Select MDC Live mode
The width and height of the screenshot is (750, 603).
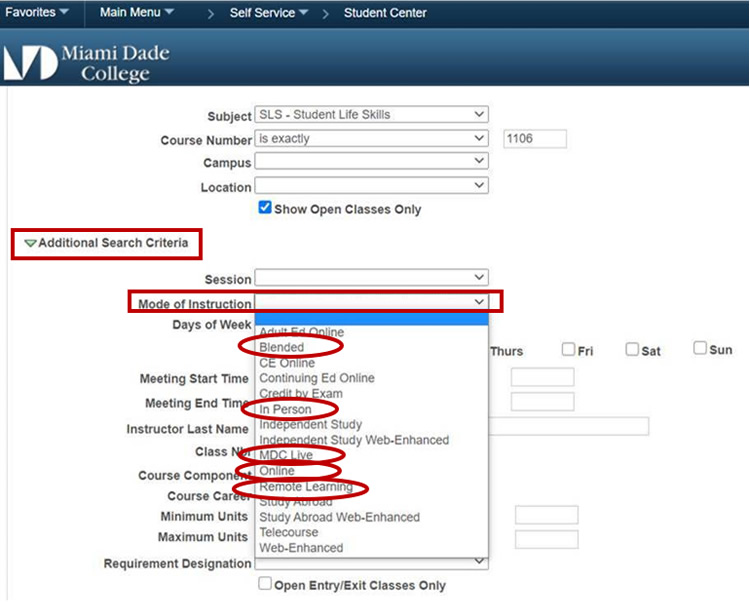(x=286, y=455)
